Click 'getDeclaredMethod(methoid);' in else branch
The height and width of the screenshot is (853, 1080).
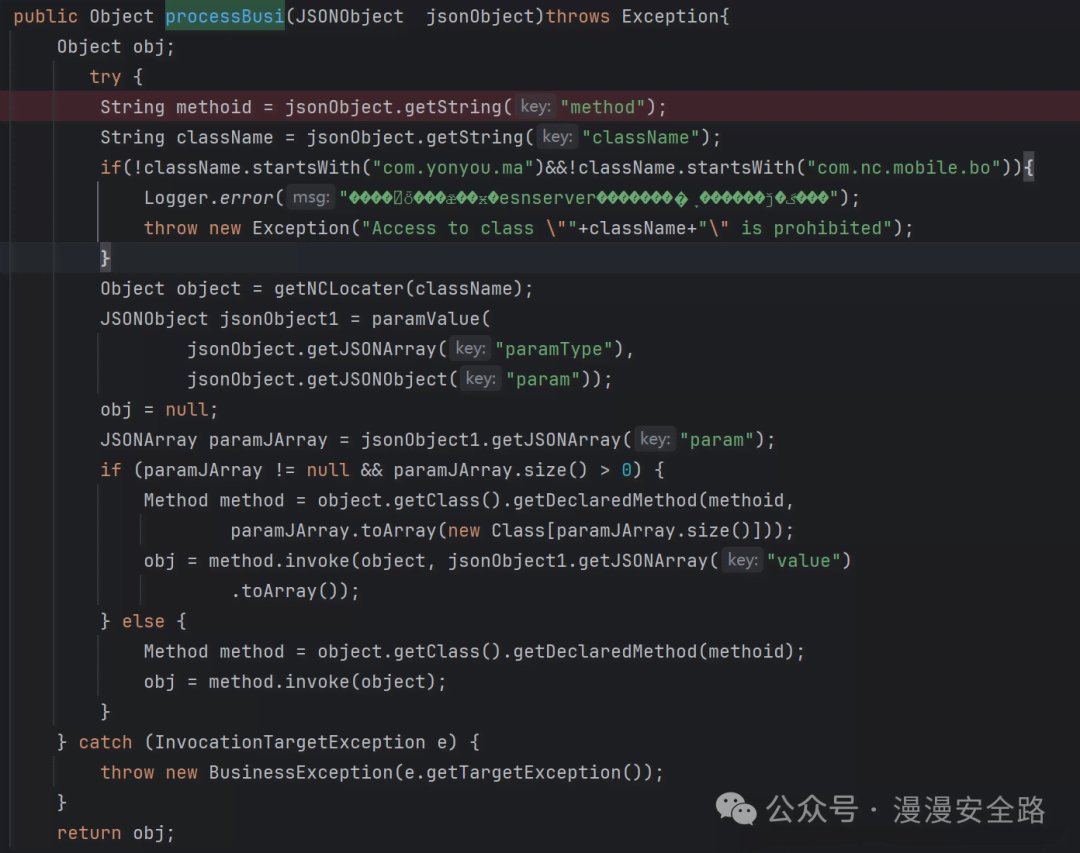point(659,653)
